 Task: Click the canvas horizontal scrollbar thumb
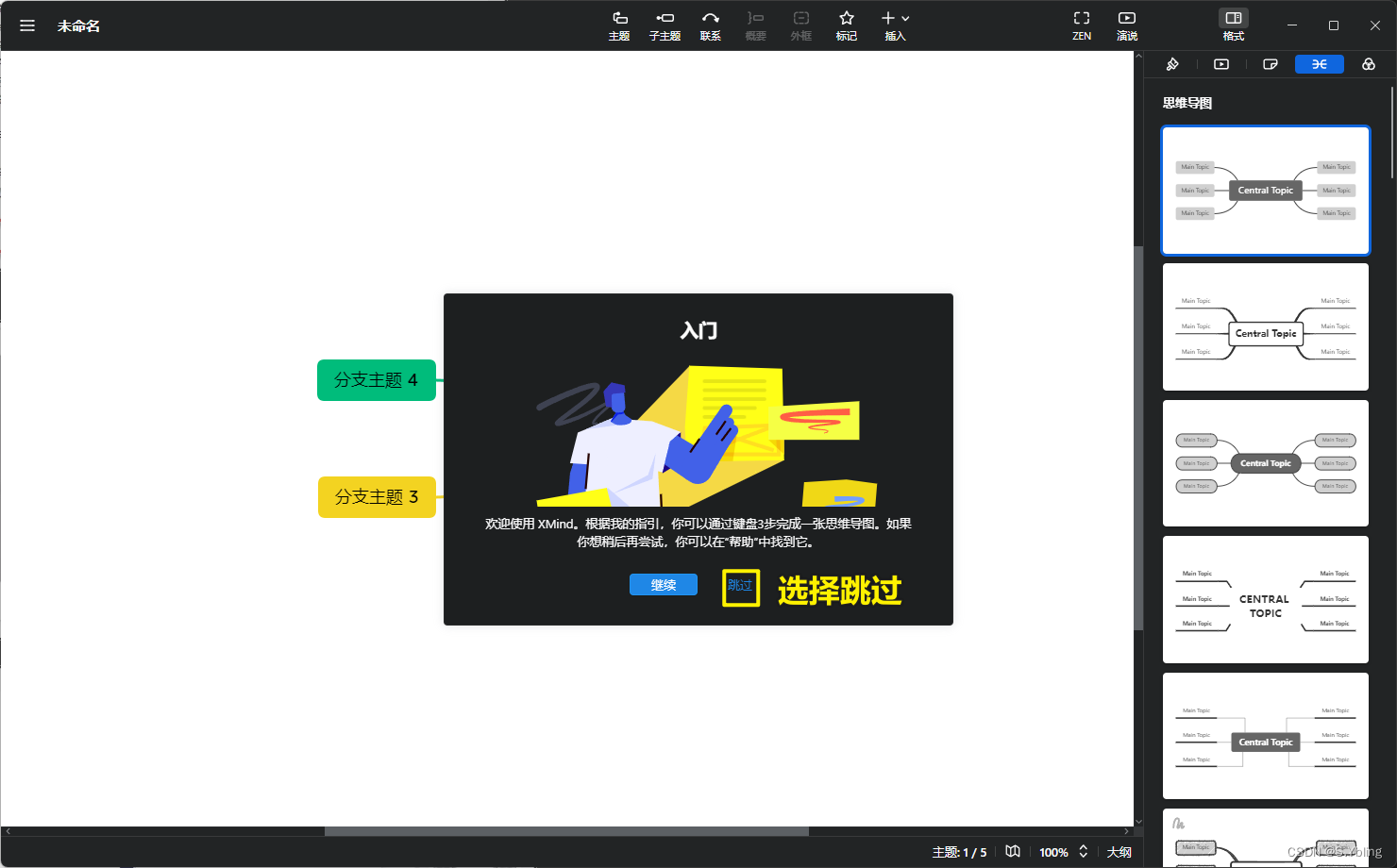click(x=566, y=831)
